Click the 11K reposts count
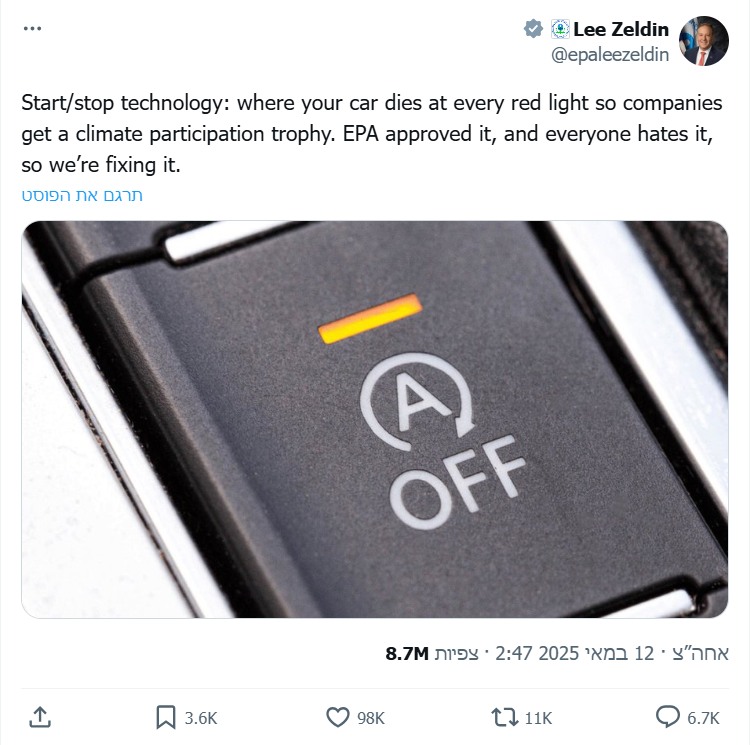 pos(539,717)
